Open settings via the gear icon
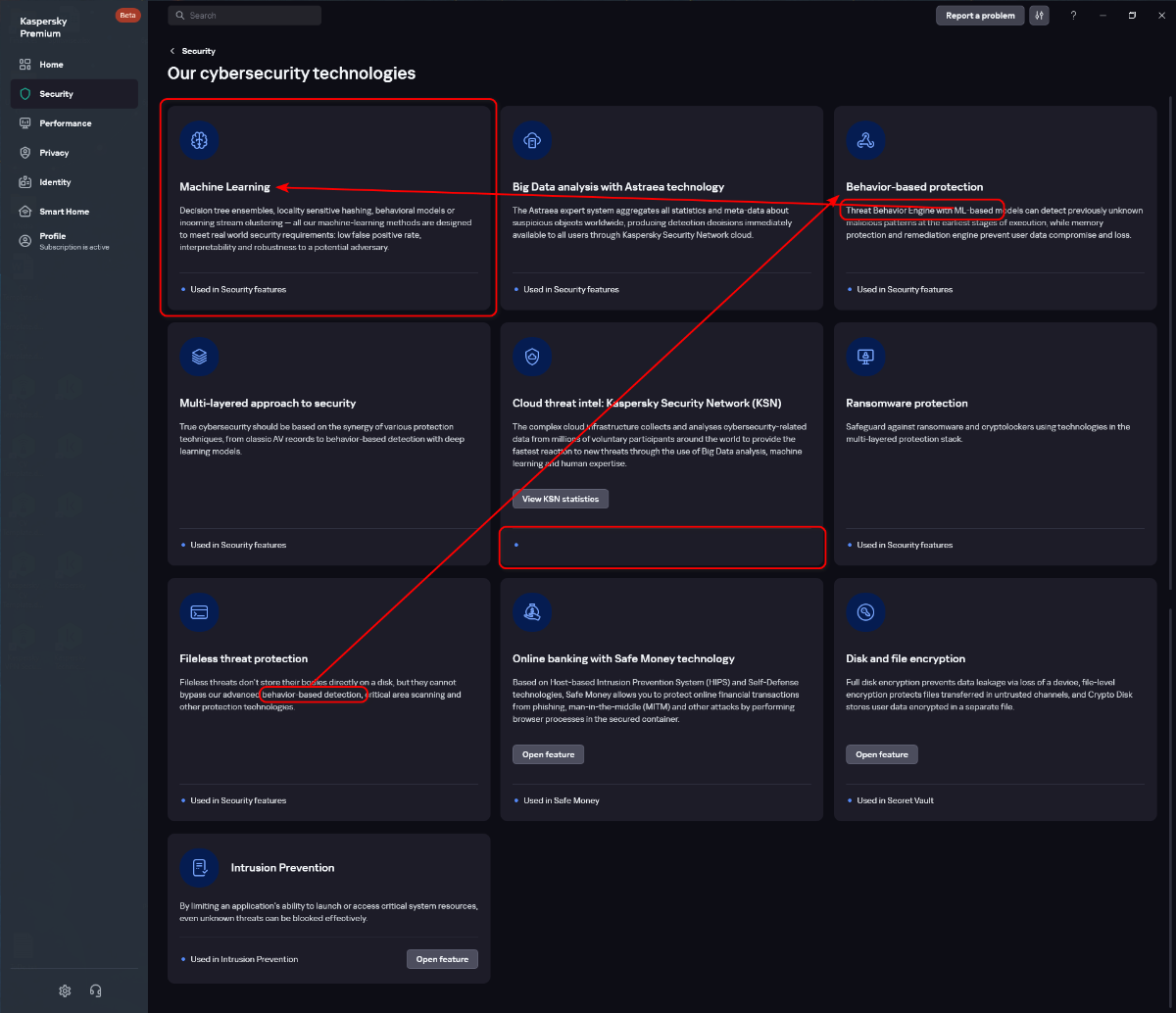The width and height of the screenshot is (1176, 1013). pos(65,990)
